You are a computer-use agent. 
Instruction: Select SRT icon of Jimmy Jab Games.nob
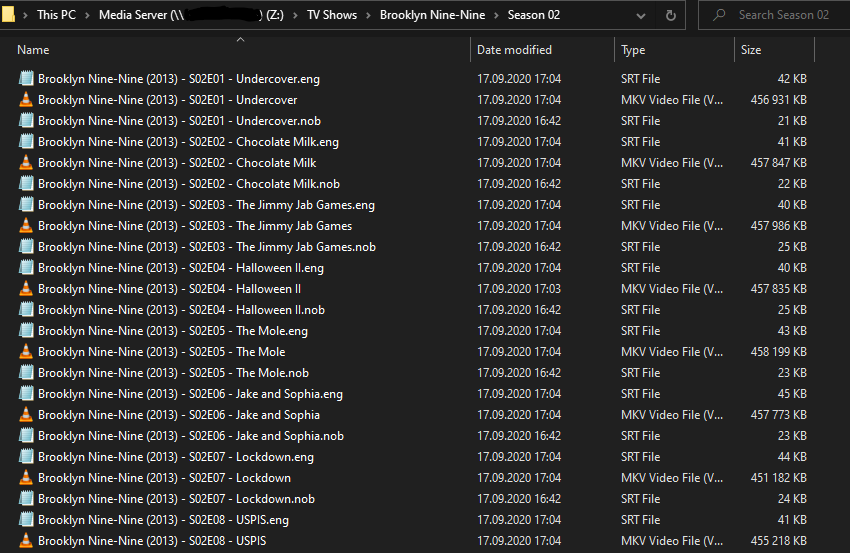click(x=25, y=247)
